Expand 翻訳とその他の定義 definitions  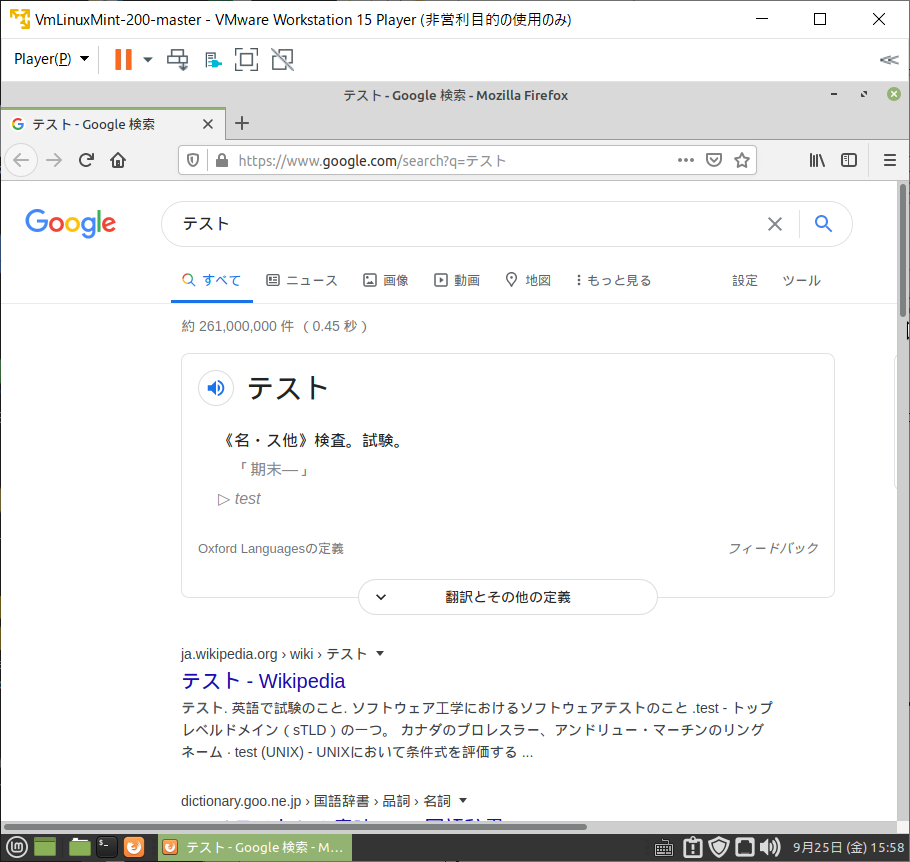coord(507,596)
